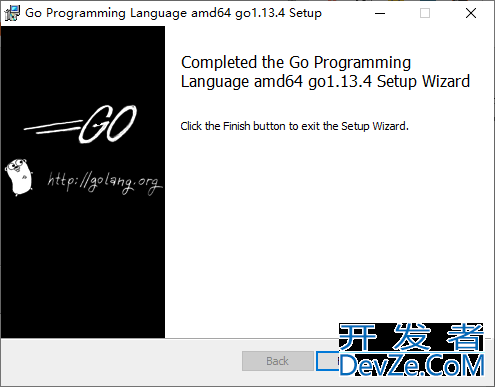
Task: Click the partially hidden Finish button
Action: [327, 361]
